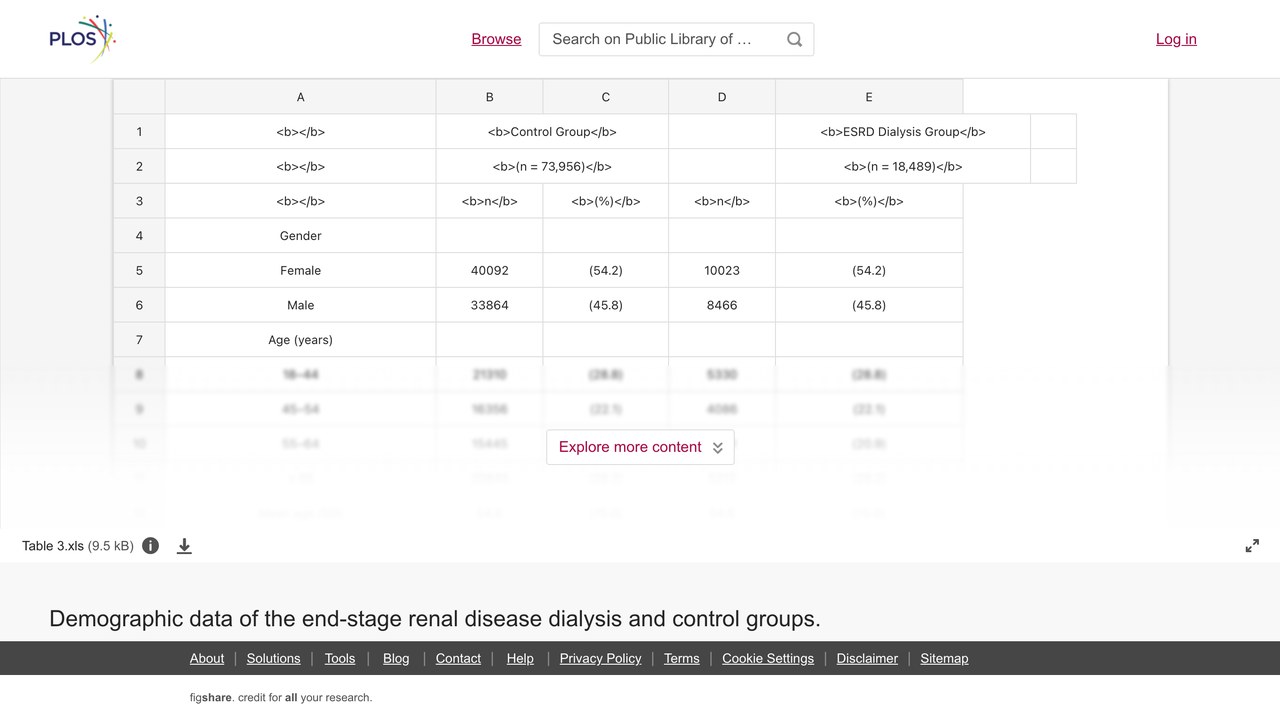
Task: Open the Privacy Policy link
Action: (x=600, y=658)
